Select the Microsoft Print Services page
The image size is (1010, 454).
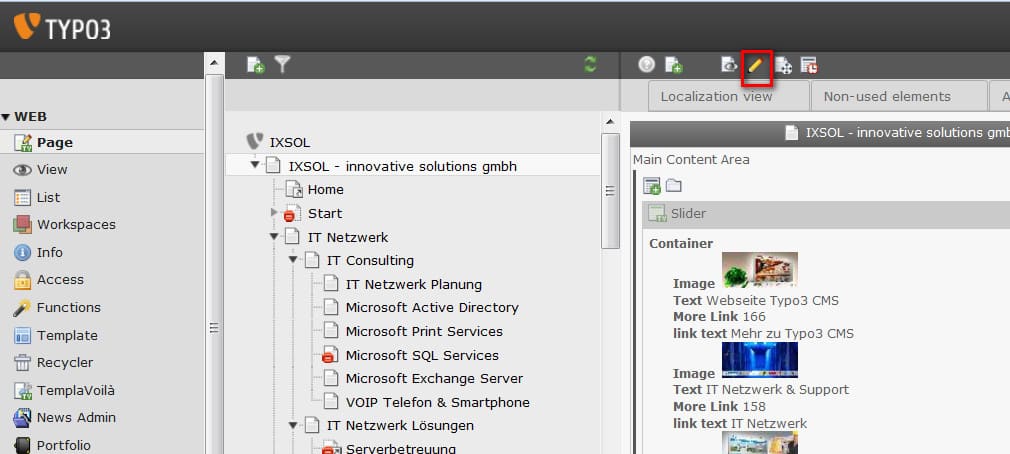424,332
